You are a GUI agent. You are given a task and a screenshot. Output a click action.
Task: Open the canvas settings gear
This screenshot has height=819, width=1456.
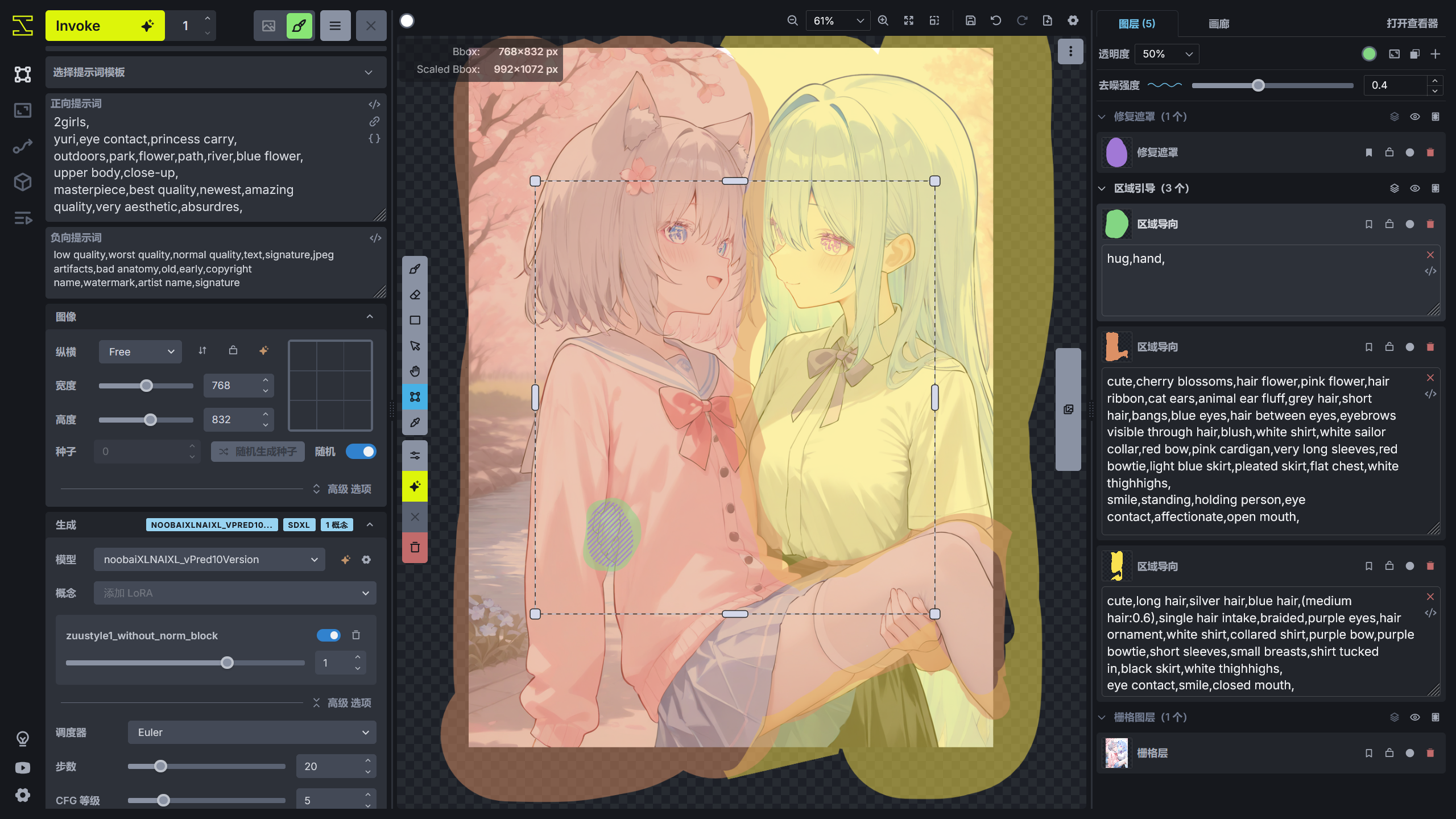[x=1073, y=20]
